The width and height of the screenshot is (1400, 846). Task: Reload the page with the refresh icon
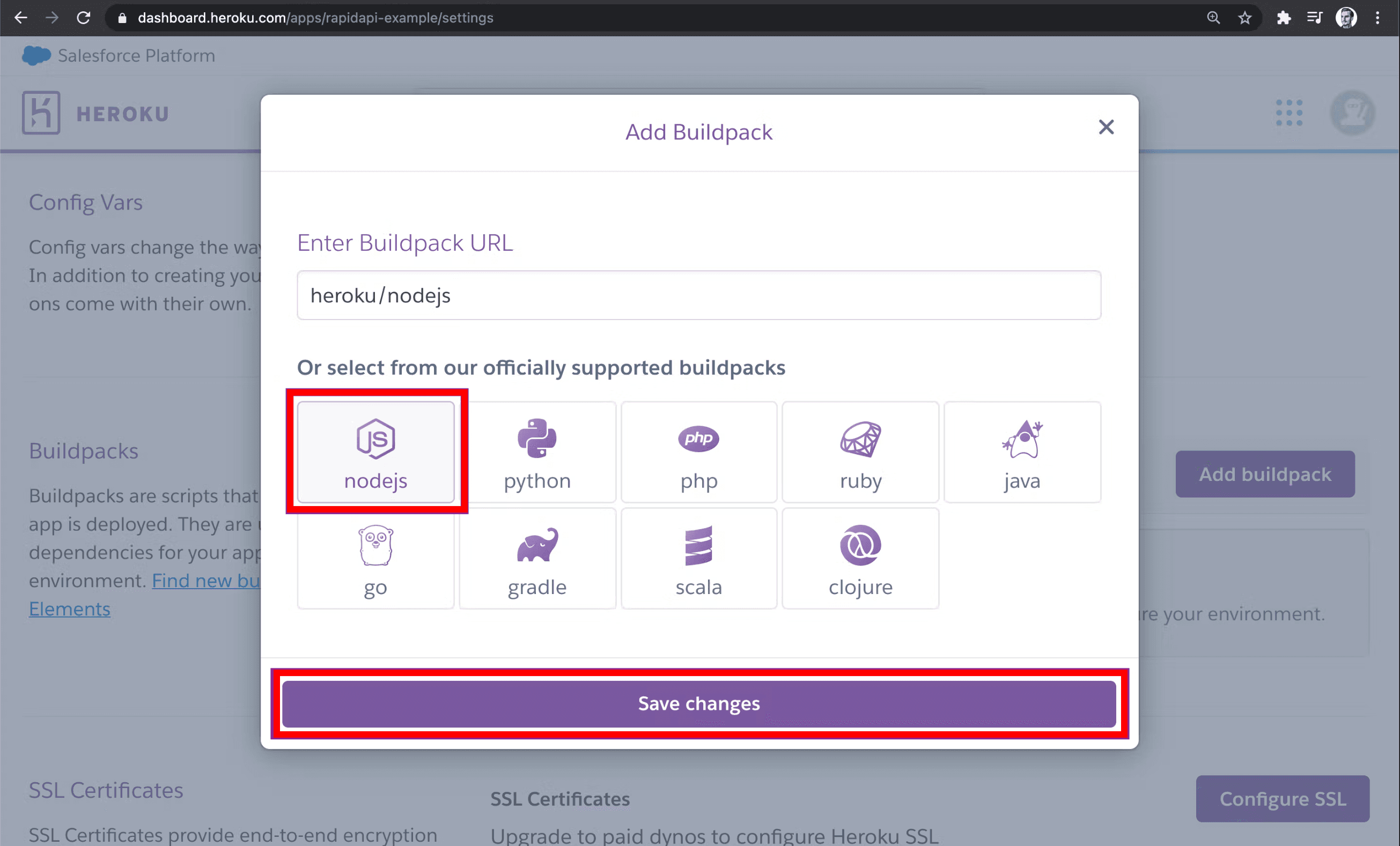tap(84, 18)
